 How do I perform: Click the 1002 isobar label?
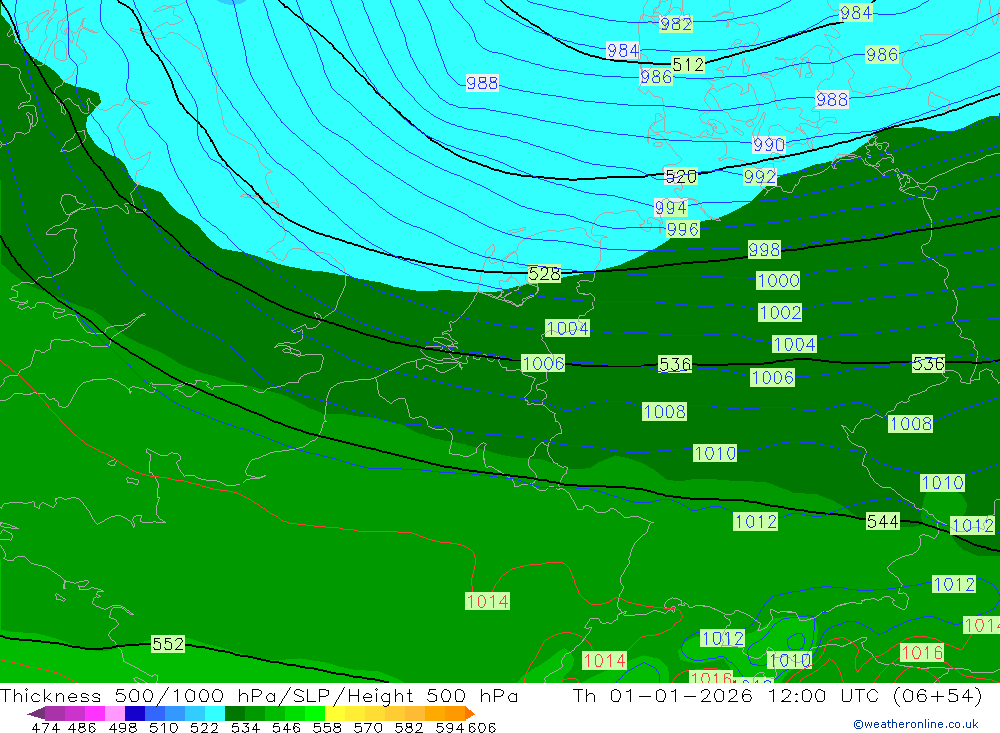coord(780,313)
